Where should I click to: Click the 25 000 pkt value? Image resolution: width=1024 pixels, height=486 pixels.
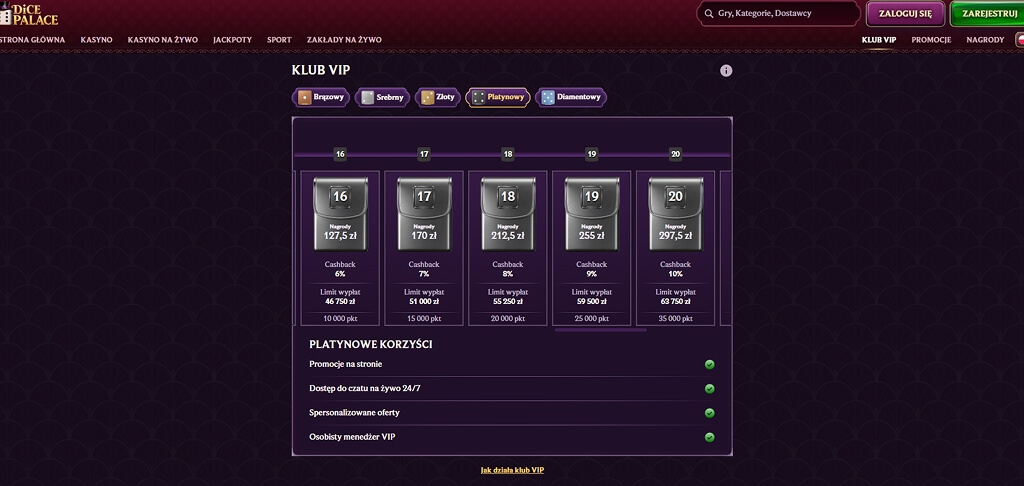click(x=592, y=319)
